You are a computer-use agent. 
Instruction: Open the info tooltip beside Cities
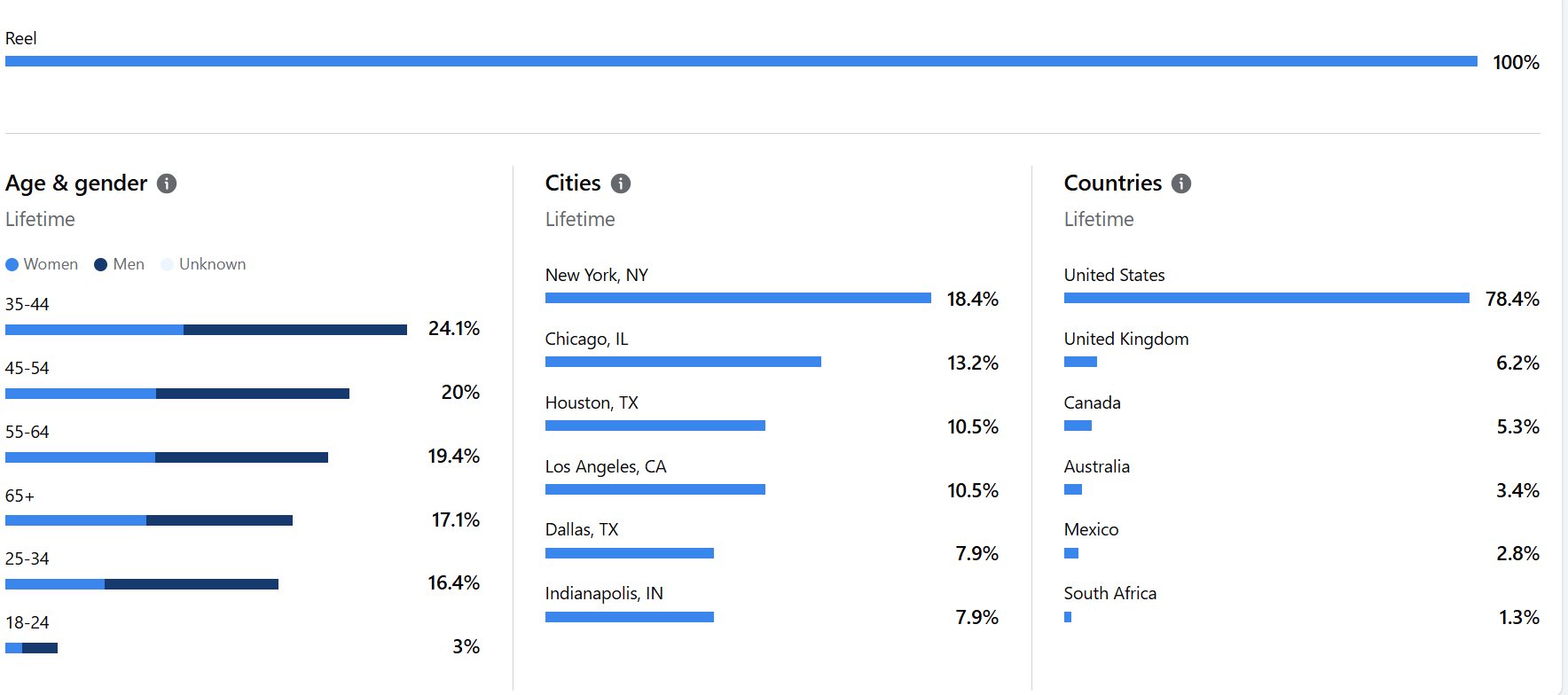[621, 184]
